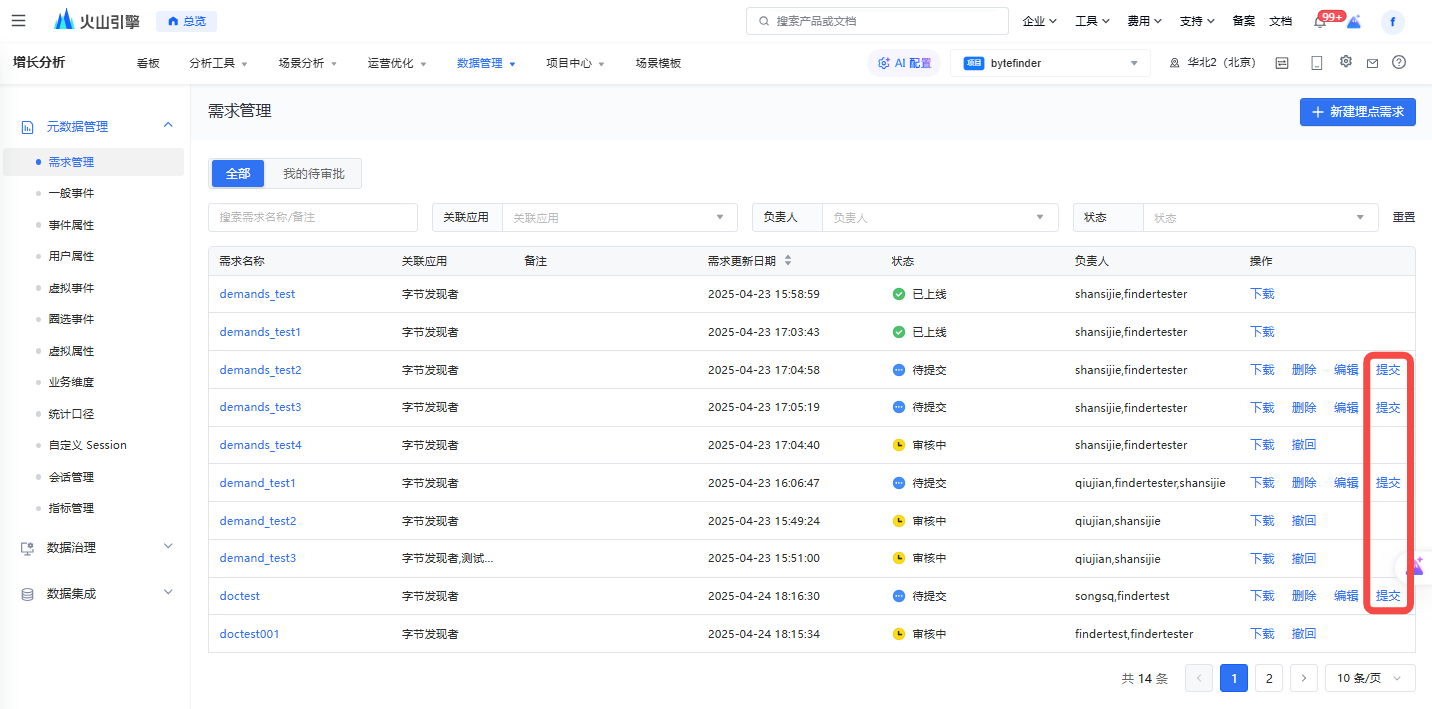
Task: Click the 新建埋点需求 button
Action: tap(1357, 112)
